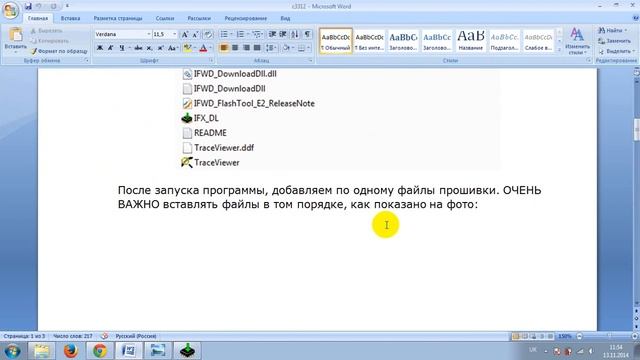Apply multilevel list
This screenshot has width=640, height=360.
256,34
